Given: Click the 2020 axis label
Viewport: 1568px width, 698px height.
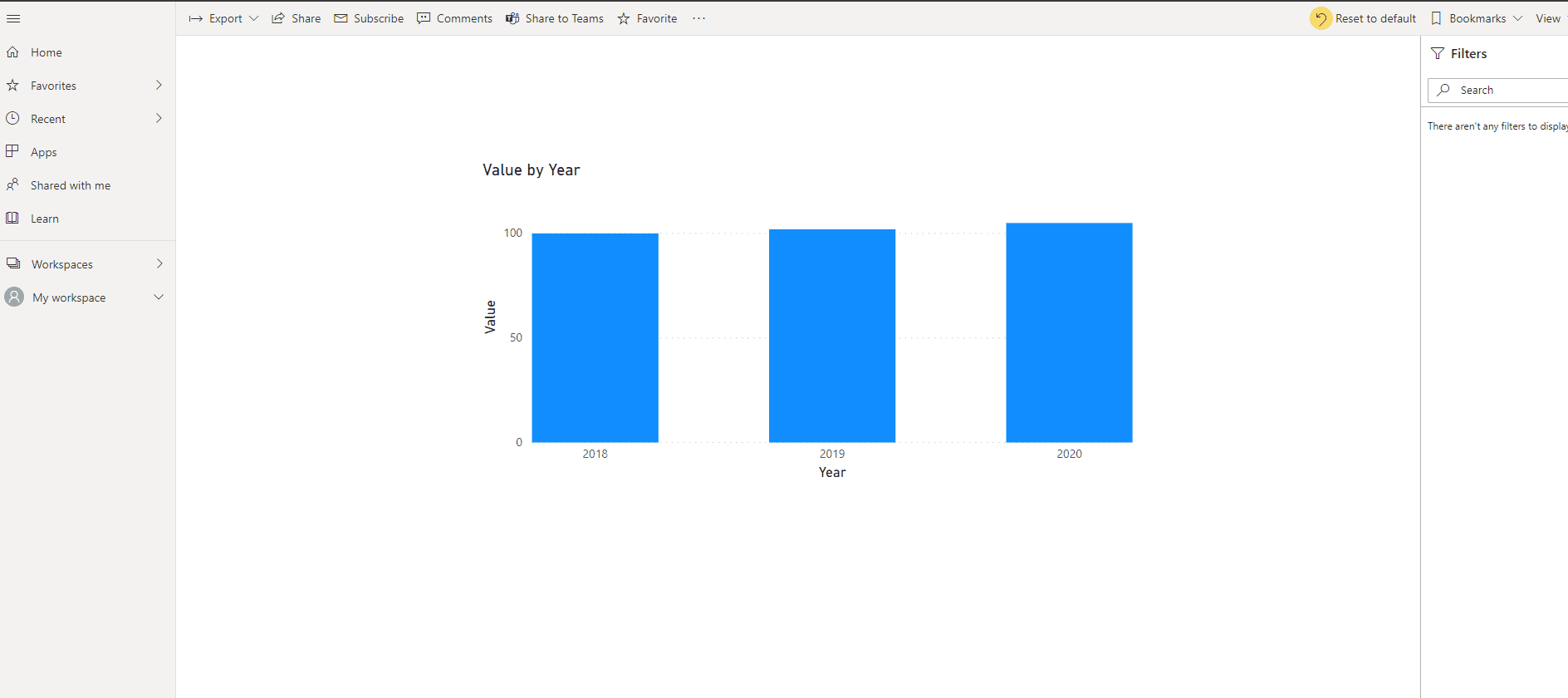Looking at the screenshot, I should [x=1069, y=454].
